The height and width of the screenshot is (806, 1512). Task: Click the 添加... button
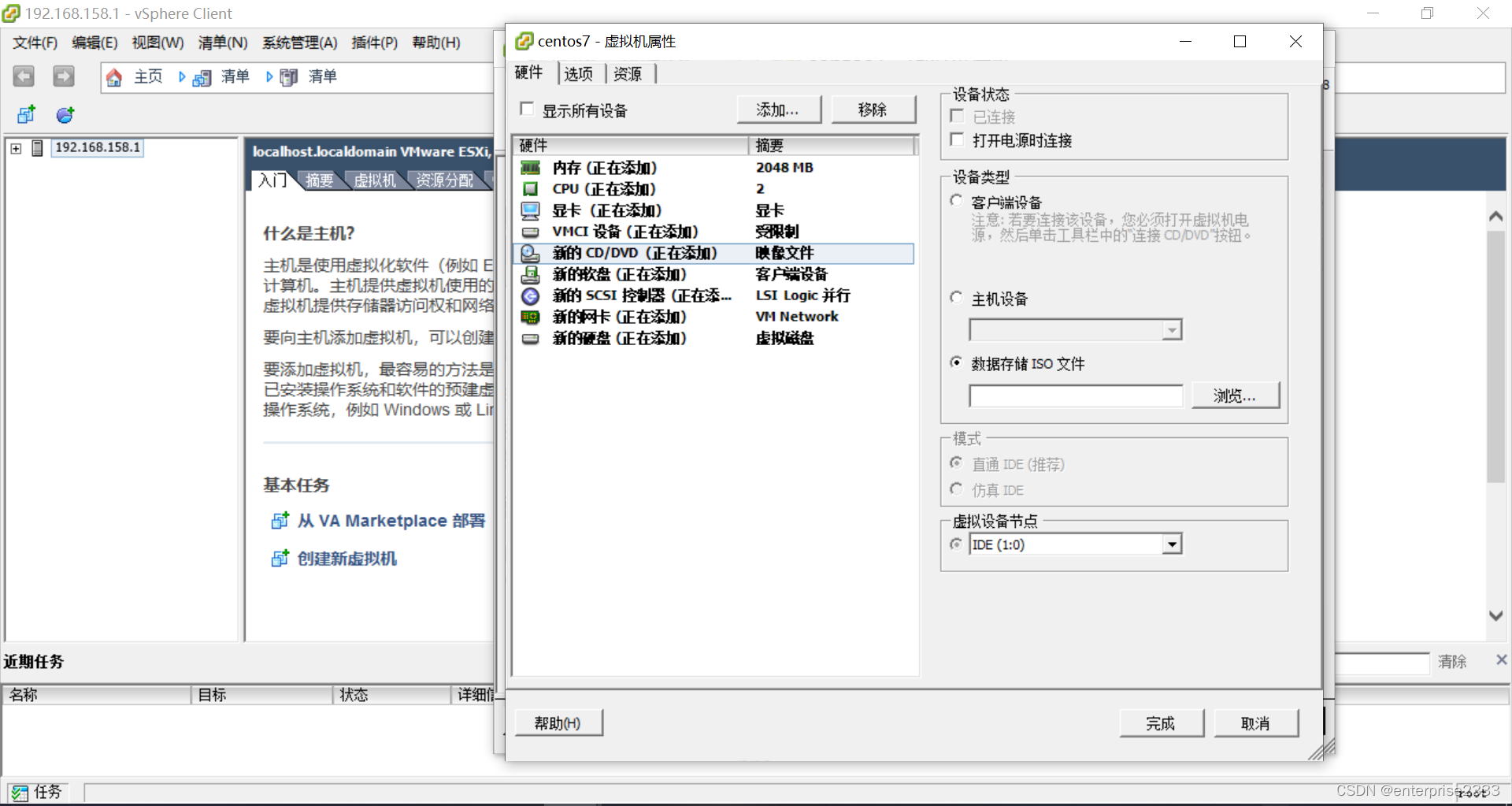779,110
